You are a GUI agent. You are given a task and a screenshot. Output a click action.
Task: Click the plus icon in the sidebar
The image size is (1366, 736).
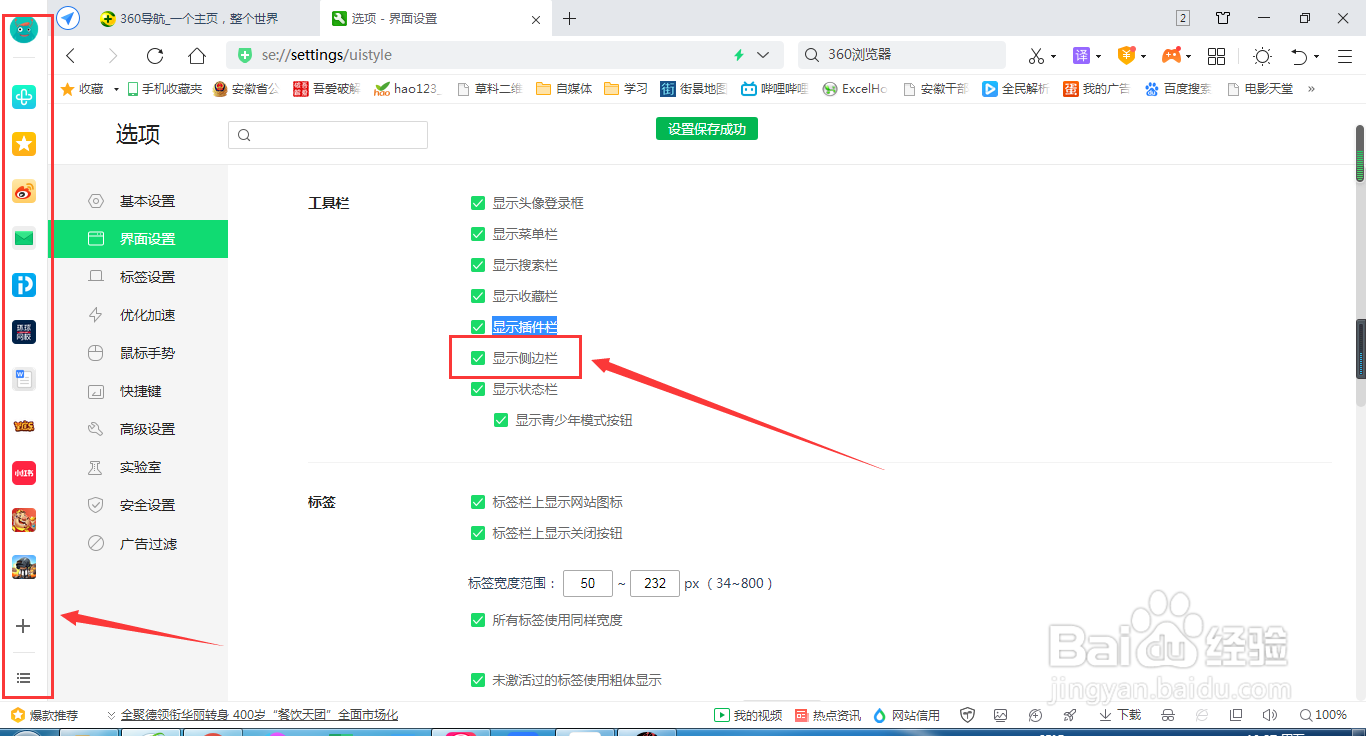coord(23,626)
